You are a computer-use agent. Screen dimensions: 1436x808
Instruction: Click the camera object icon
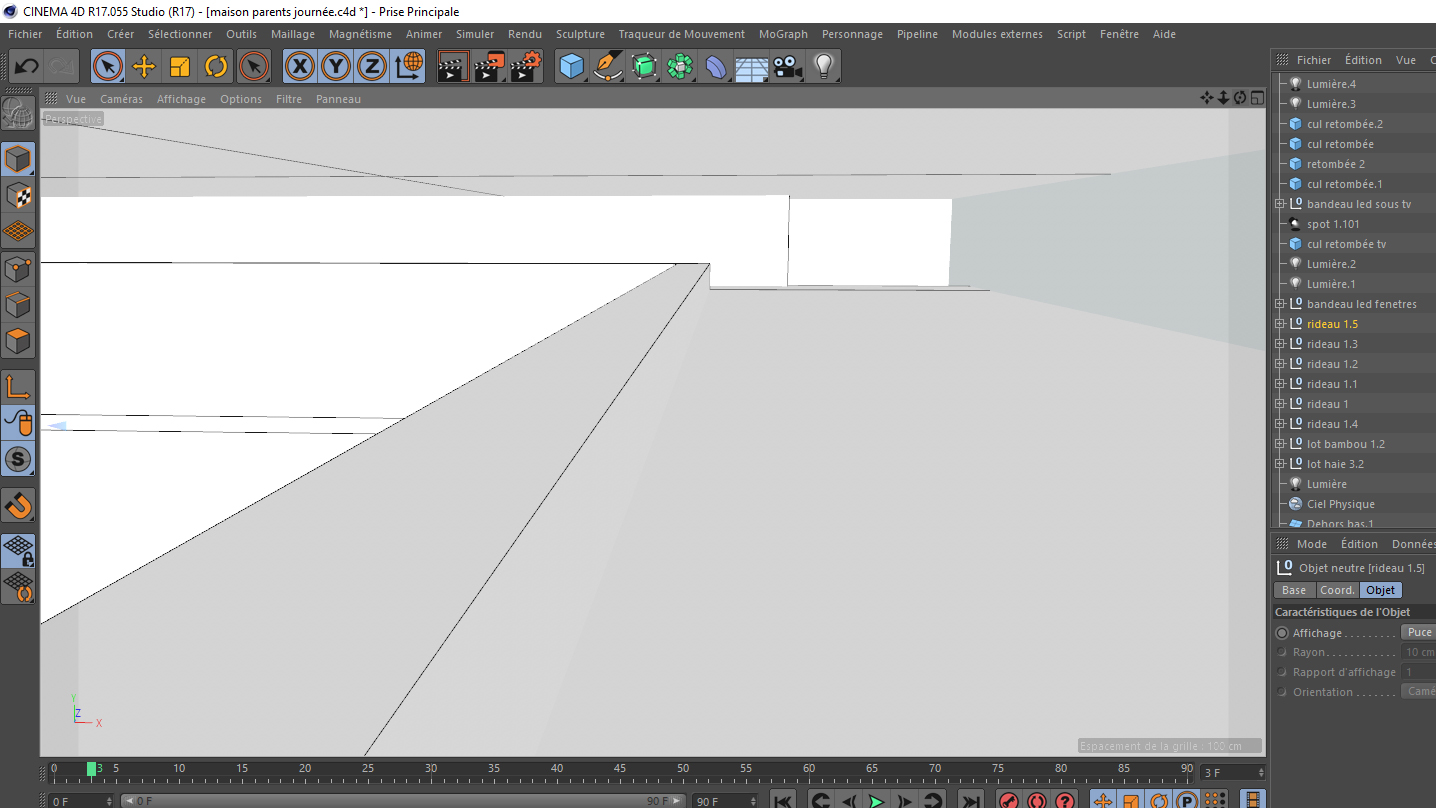(x=787, y=67)
